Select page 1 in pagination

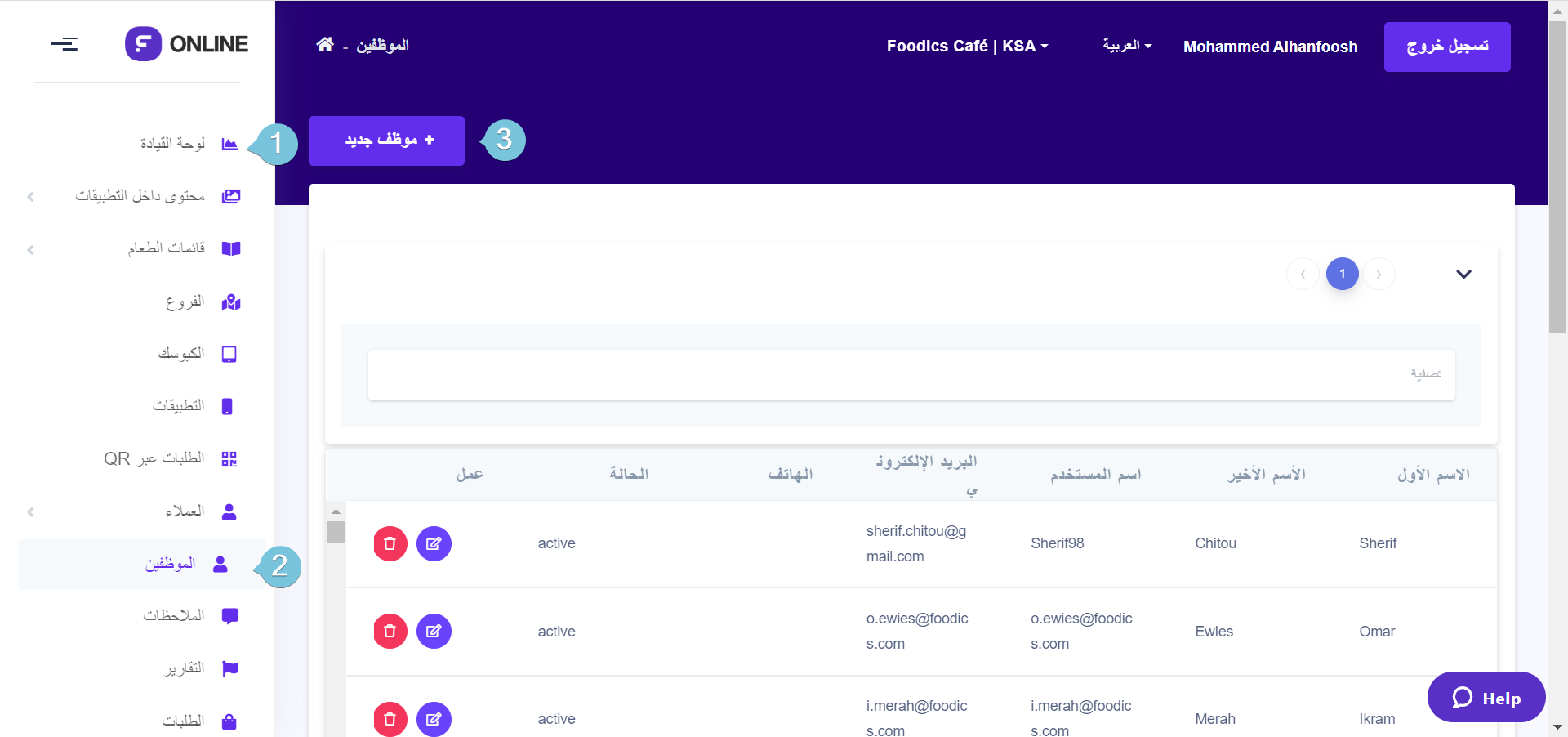(1342, 275)
